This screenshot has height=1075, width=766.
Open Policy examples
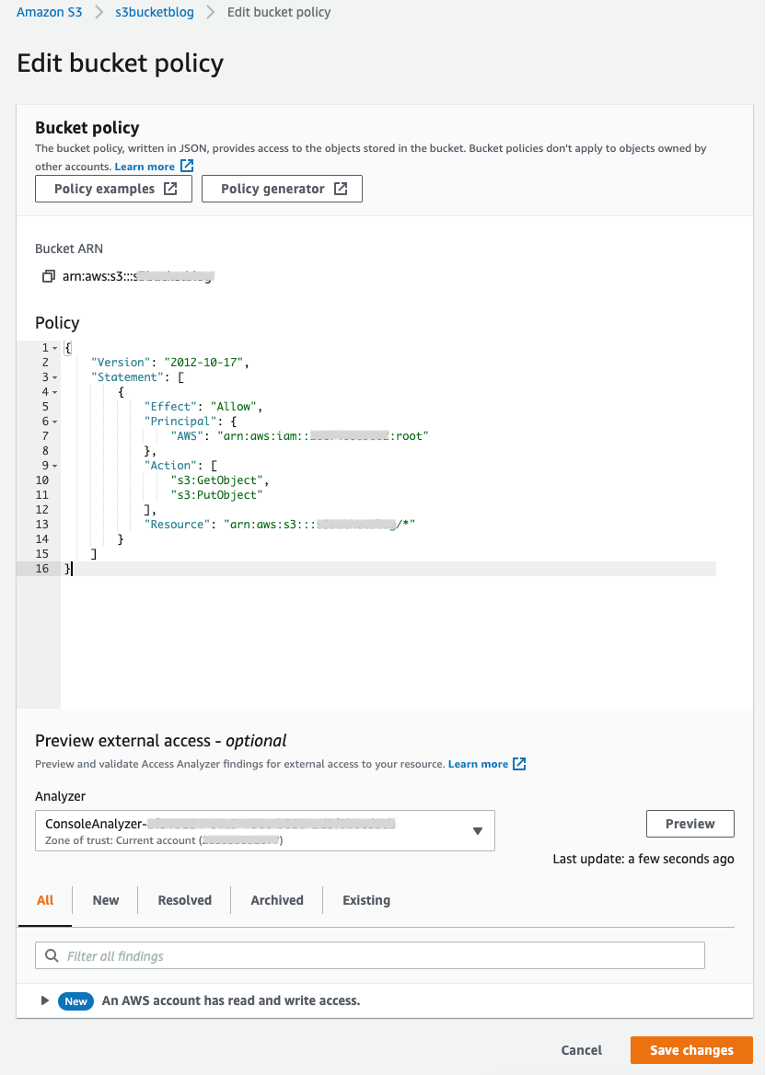pyautogui.click(x=114, y=189)
